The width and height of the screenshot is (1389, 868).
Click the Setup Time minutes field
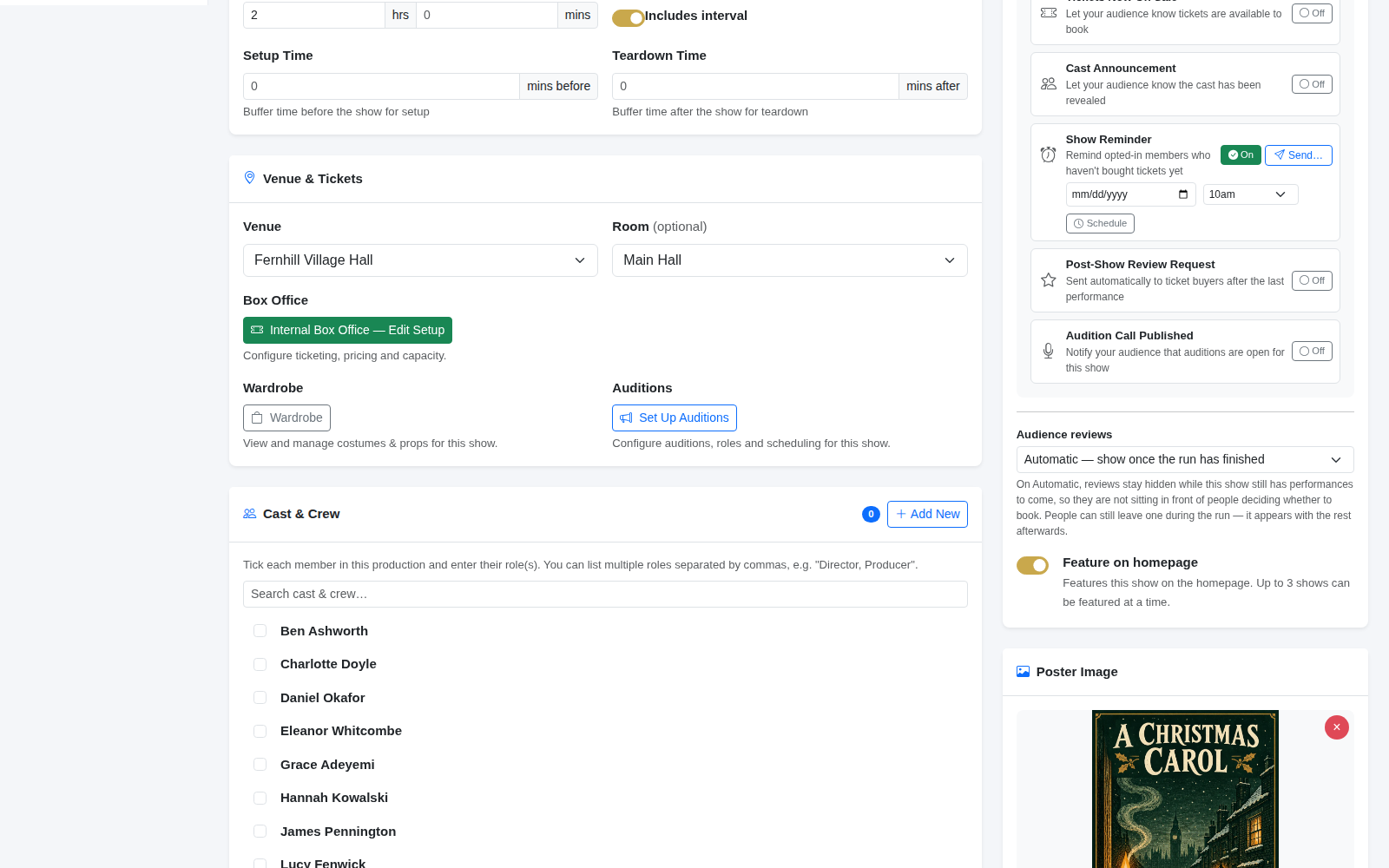(x=381, y=86)
